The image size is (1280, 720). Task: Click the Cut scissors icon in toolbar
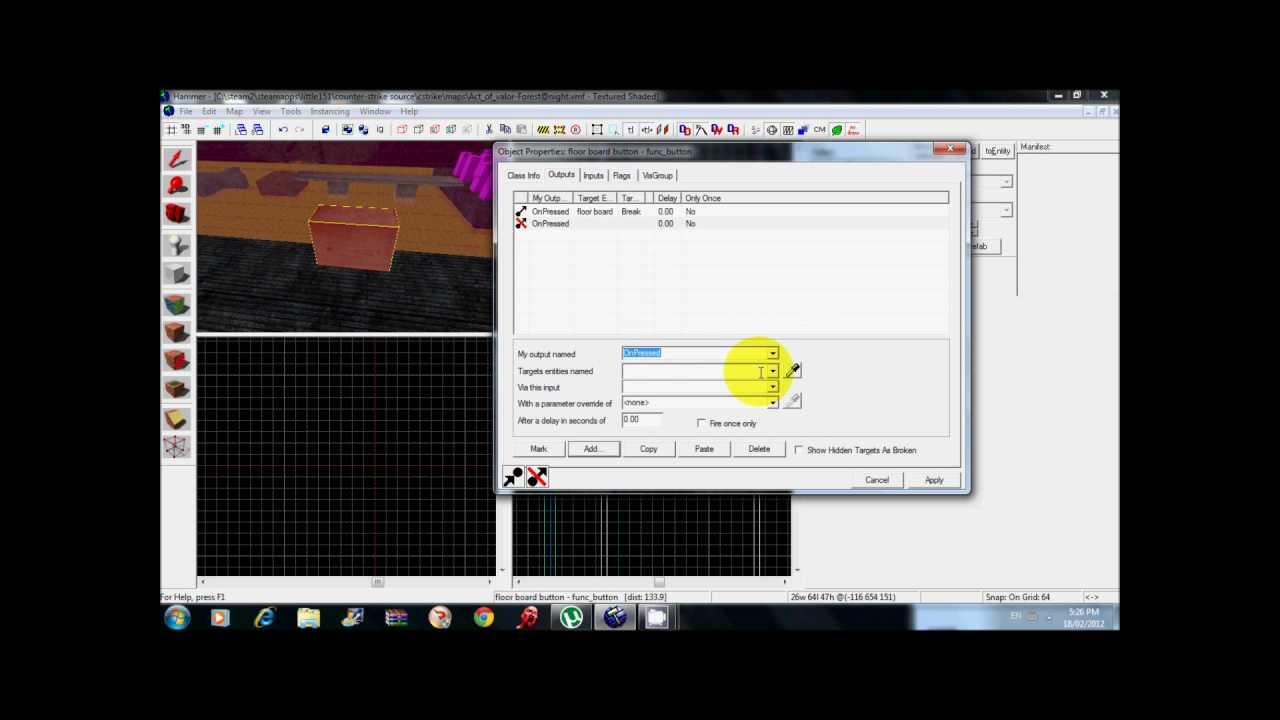click(x=489, y=130)
